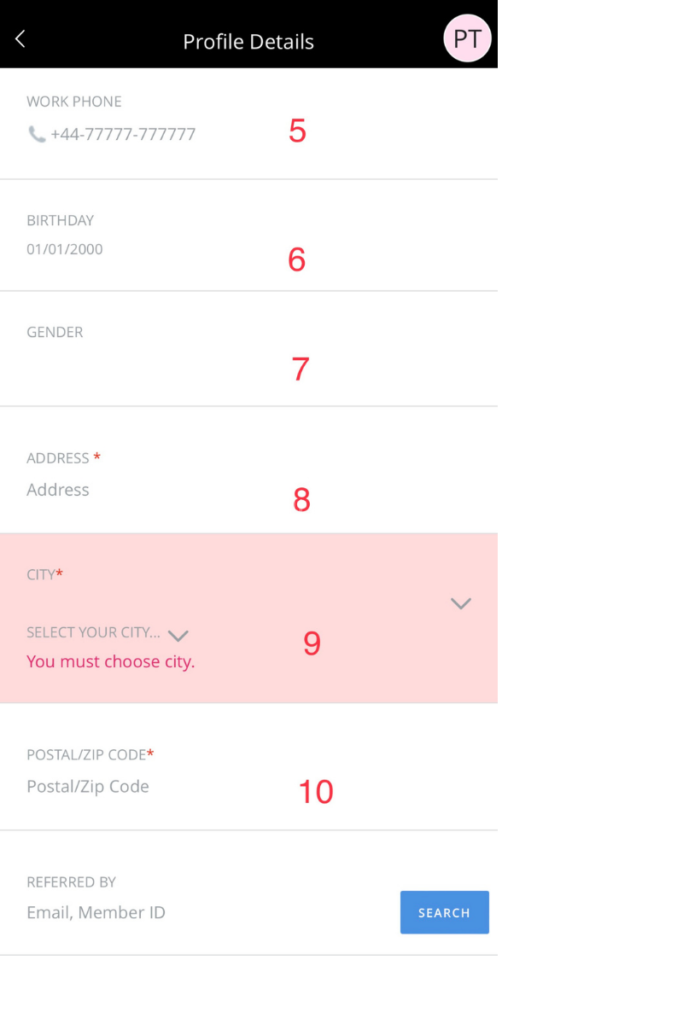The width and height of the screenshot is (683, 1024).
Task: Select the birthday date 01/01/2000
Action: pos(65,249)
